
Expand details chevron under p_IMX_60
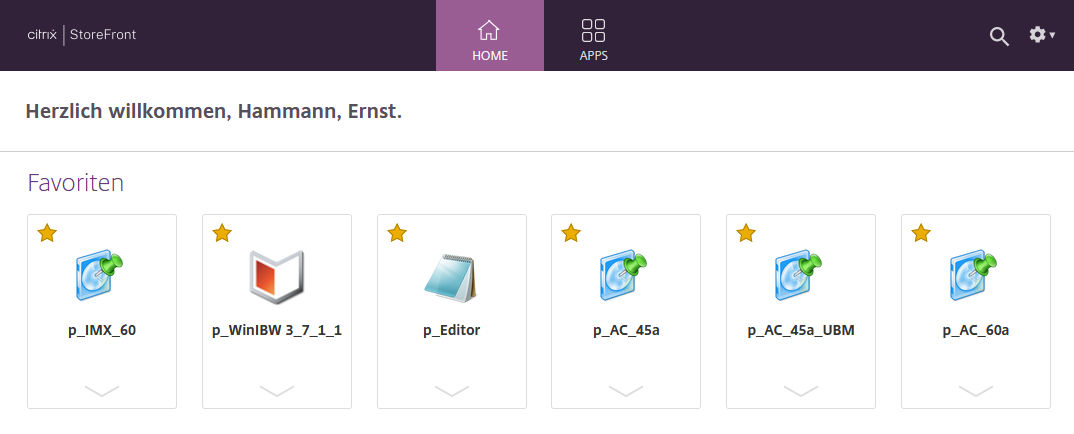click(101, 390)
